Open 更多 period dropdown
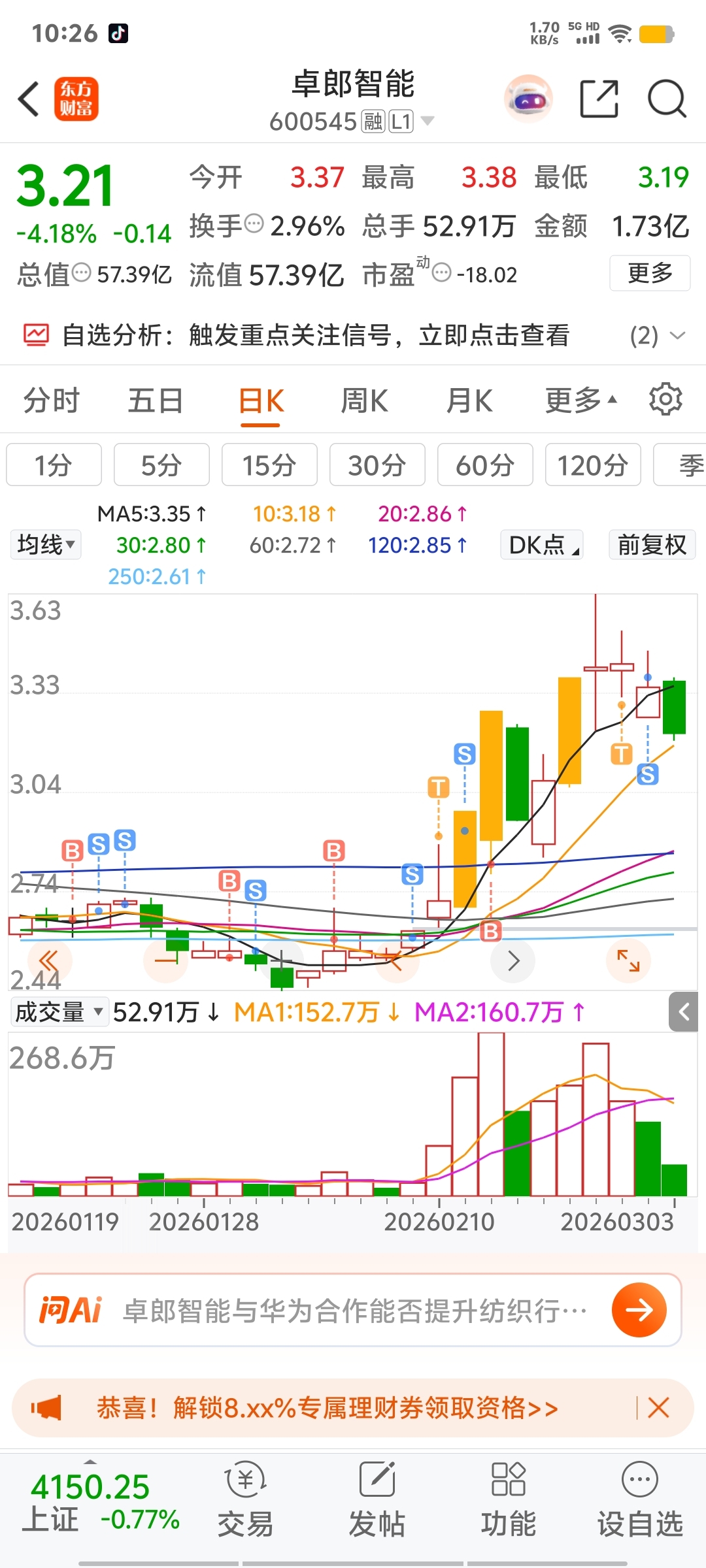 pyautogui.click(x=580, y=400)
